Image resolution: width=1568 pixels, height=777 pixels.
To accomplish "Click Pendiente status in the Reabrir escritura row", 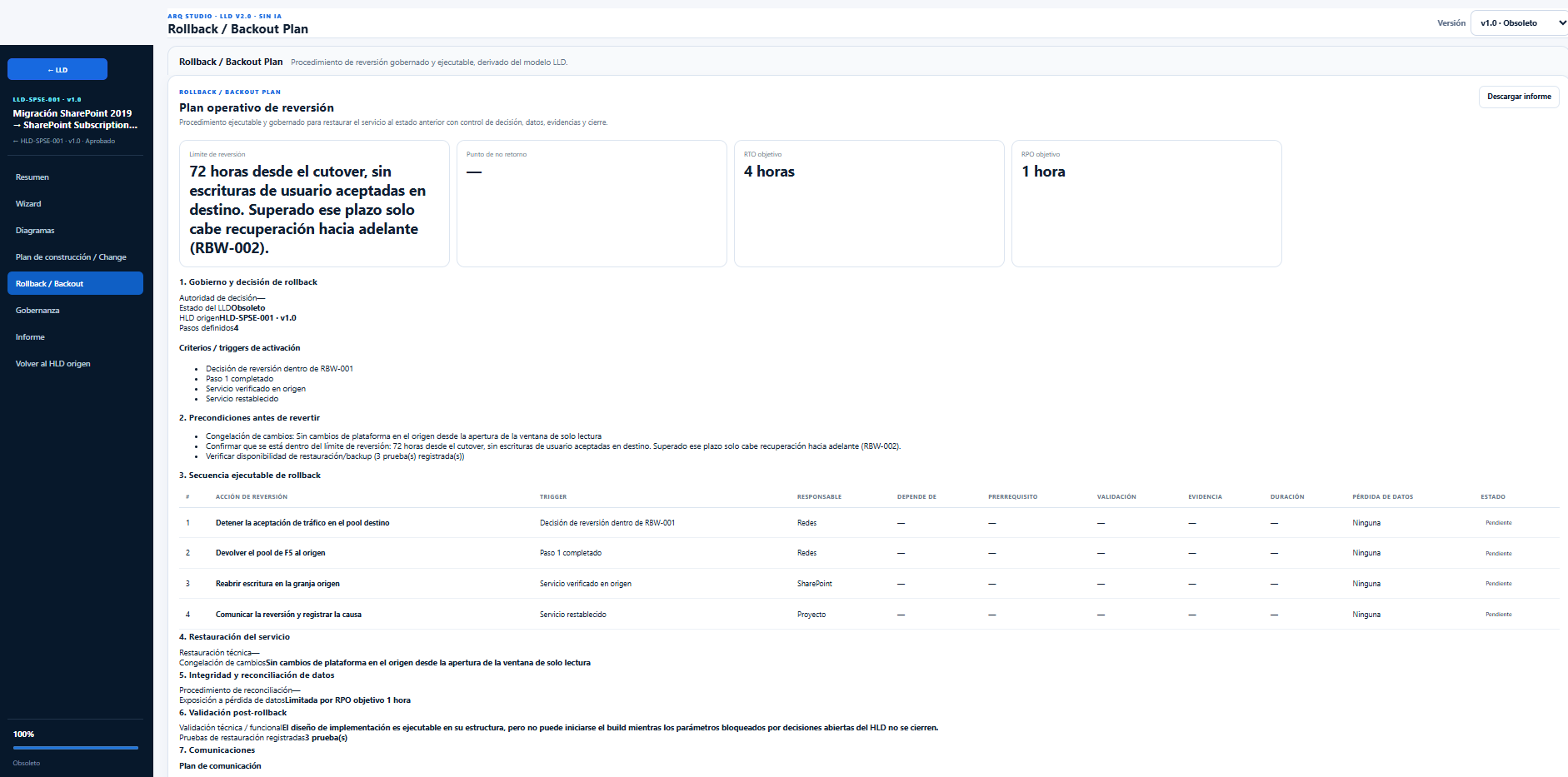I will [1498, 584].
